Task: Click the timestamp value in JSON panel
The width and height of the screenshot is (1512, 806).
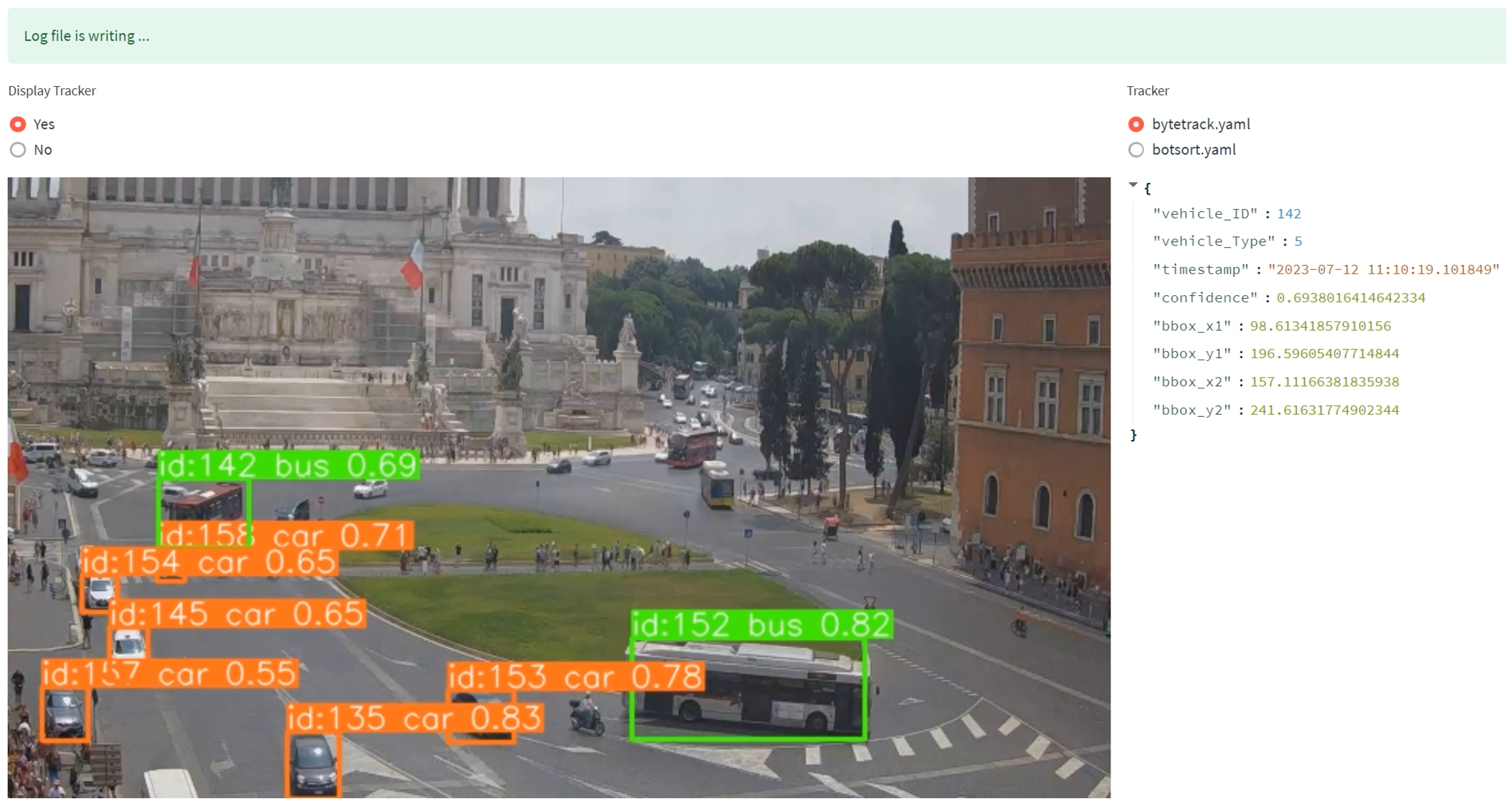Action: [x=1383, y=269]
